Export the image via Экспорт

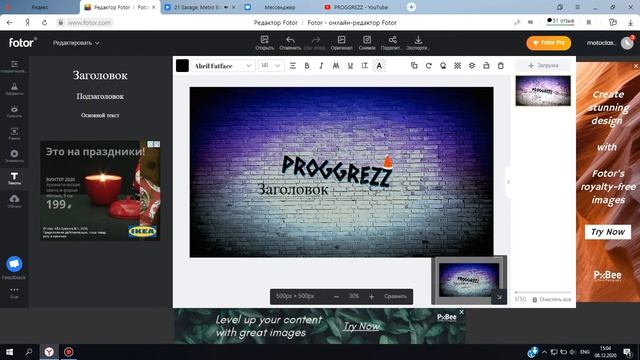pos(418,42)
